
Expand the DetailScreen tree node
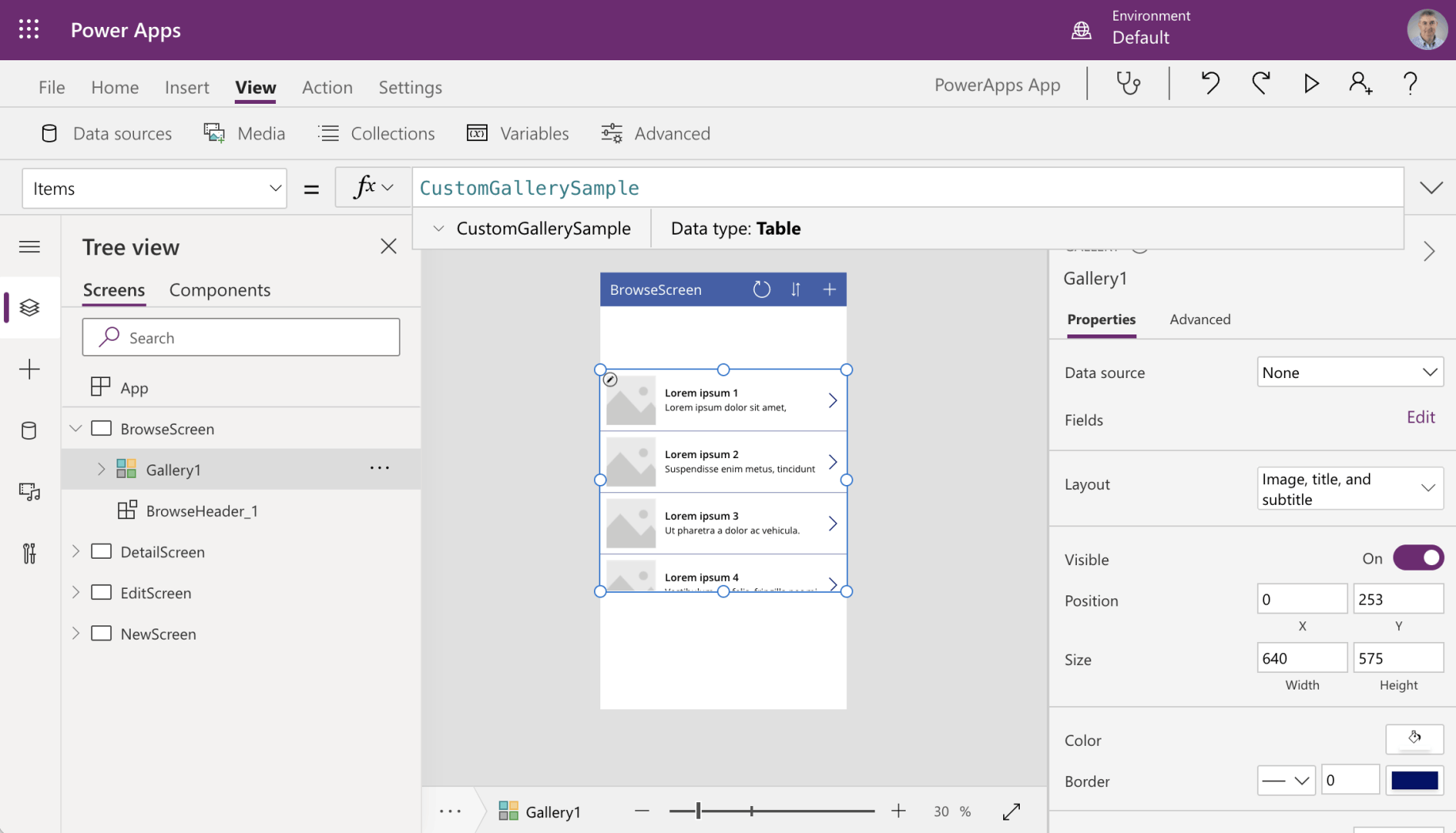click(x=76, y=552)
